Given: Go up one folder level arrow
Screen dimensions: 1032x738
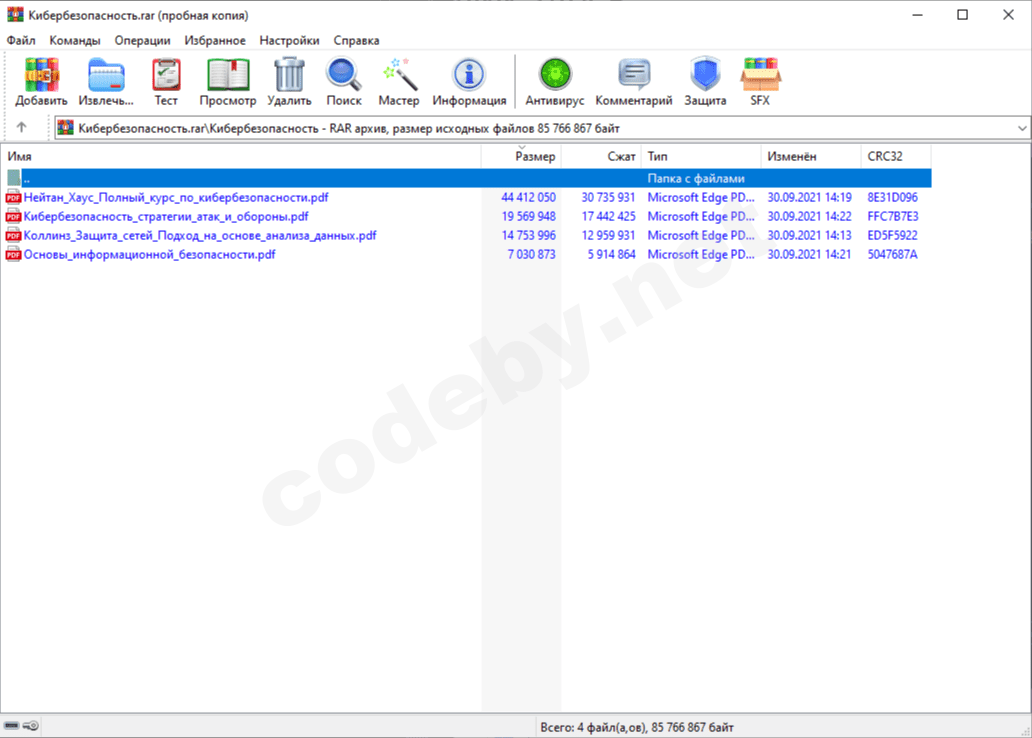Looking at the screenshot, I should 21,127.
